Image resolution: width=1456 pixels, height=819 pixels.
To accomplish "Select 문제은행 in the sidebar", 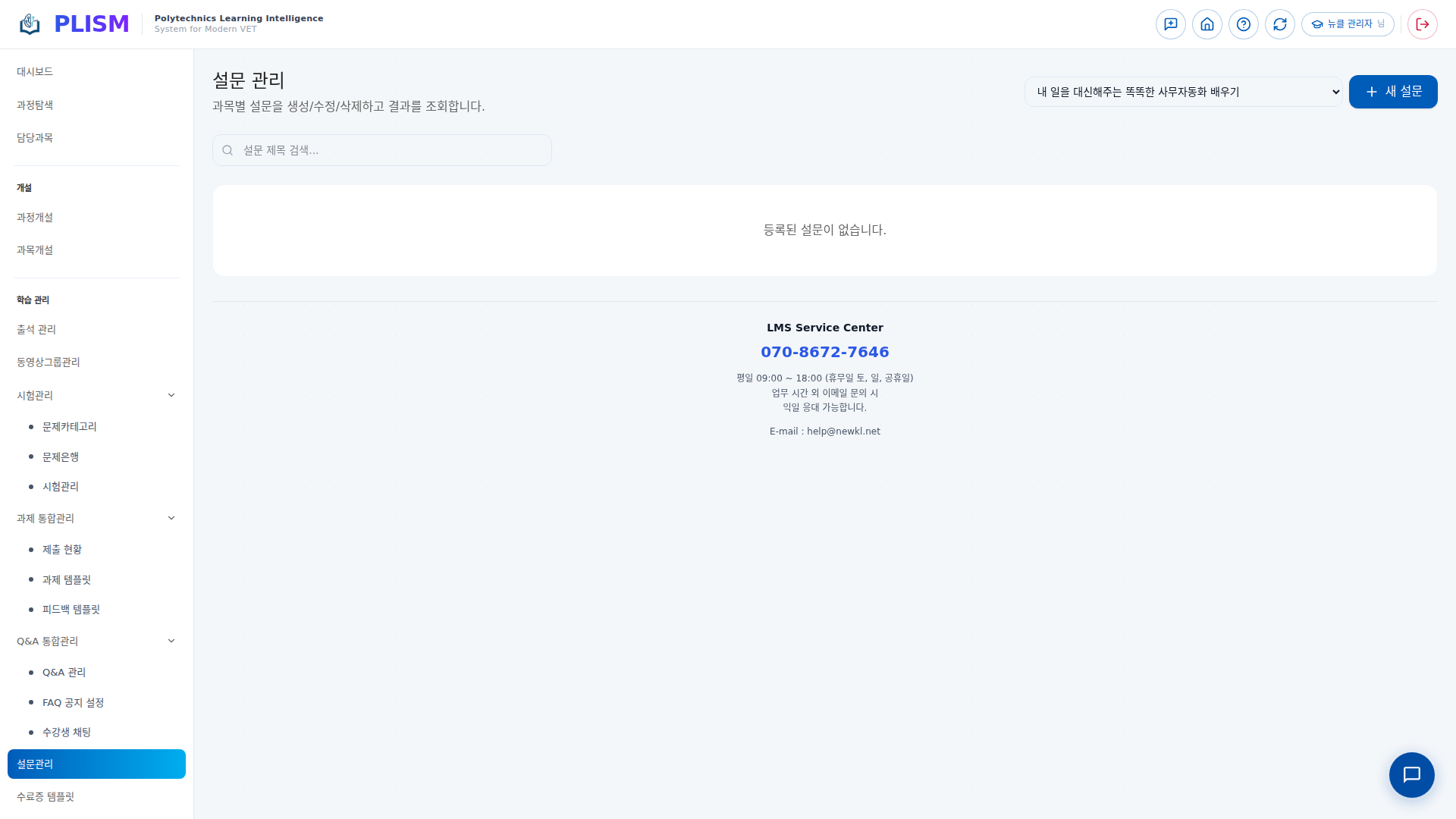I will (61, 457).
